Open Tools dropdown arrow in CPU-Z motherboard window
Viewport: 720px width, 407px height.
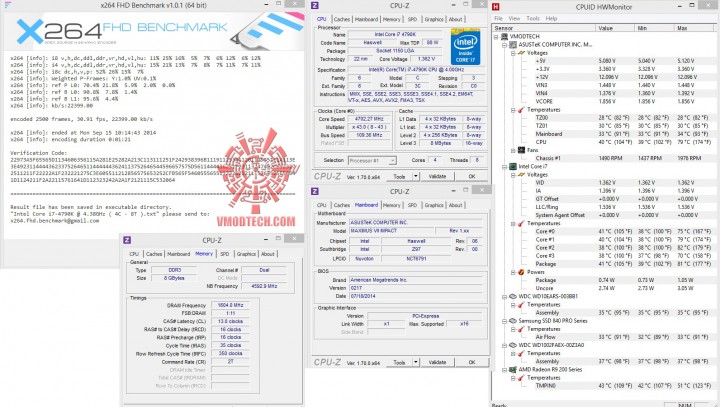coord(416,362)
